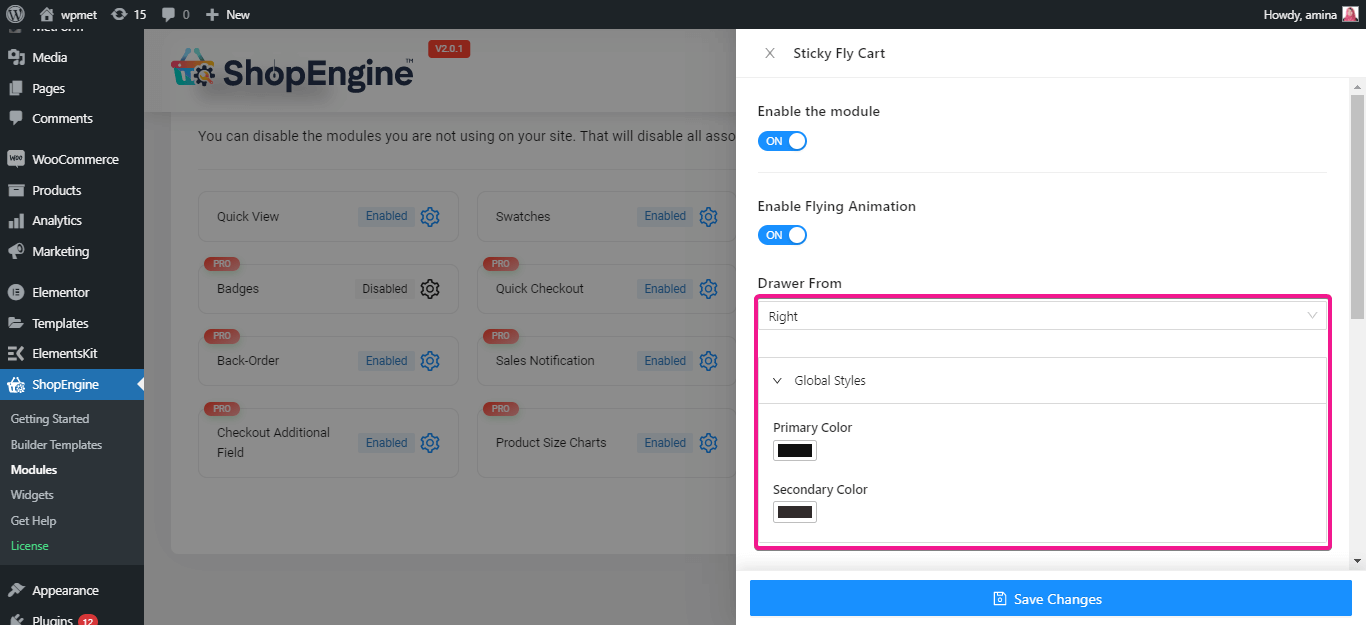The image size is (1366, 625).
Task: Toggle Sales Notification Enabled status badge
Action: (665, 361)
